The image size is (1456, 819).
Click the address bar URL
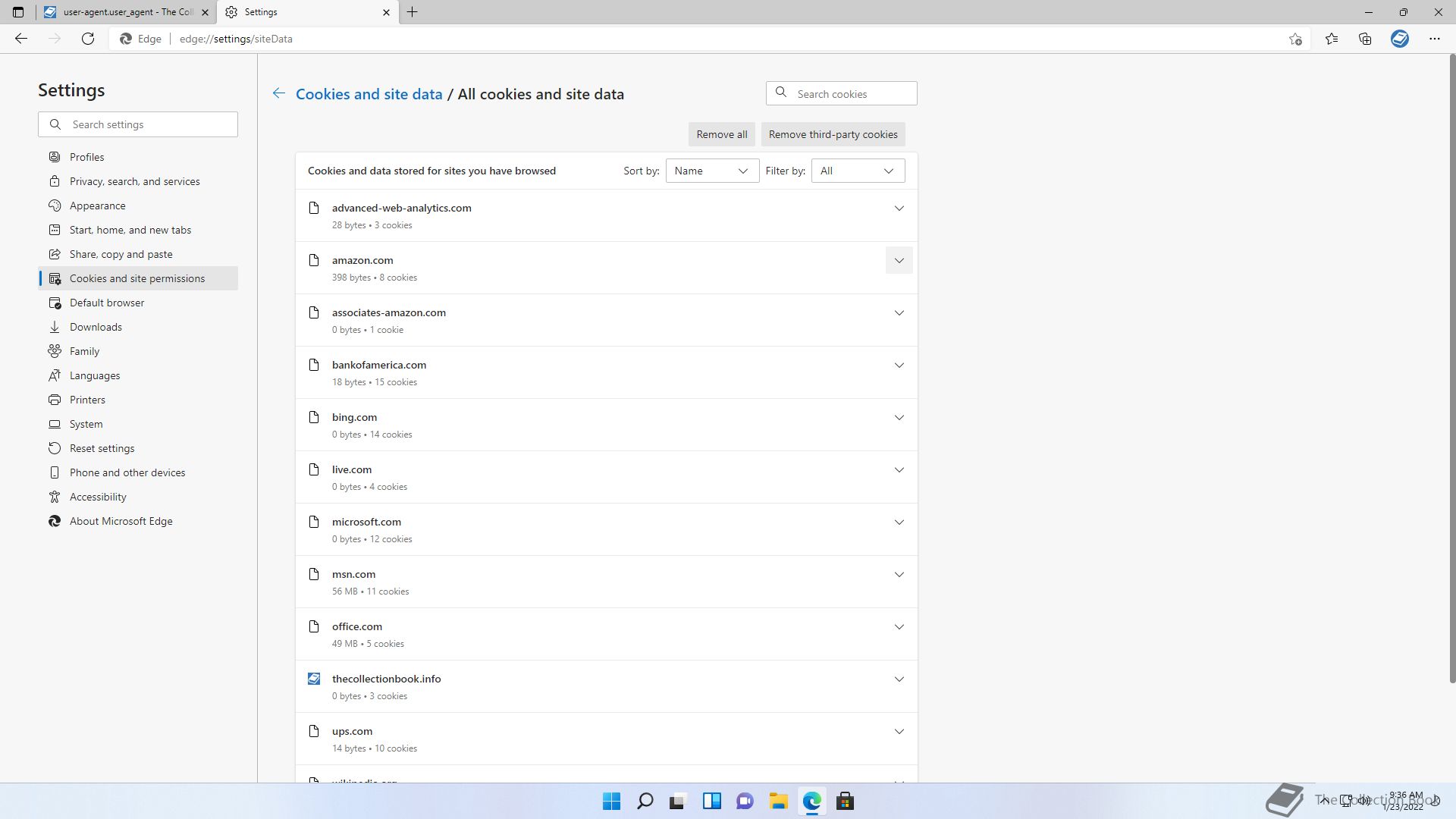click(236, 39)
